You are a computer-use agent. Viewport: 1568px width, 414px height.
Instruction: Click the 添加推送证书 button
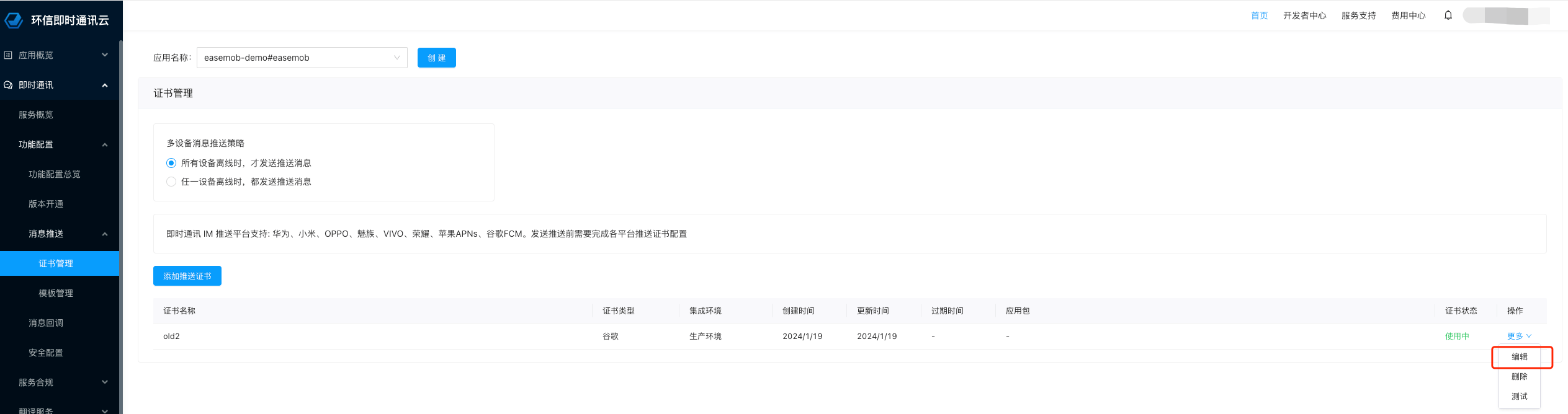pos(187,276)
